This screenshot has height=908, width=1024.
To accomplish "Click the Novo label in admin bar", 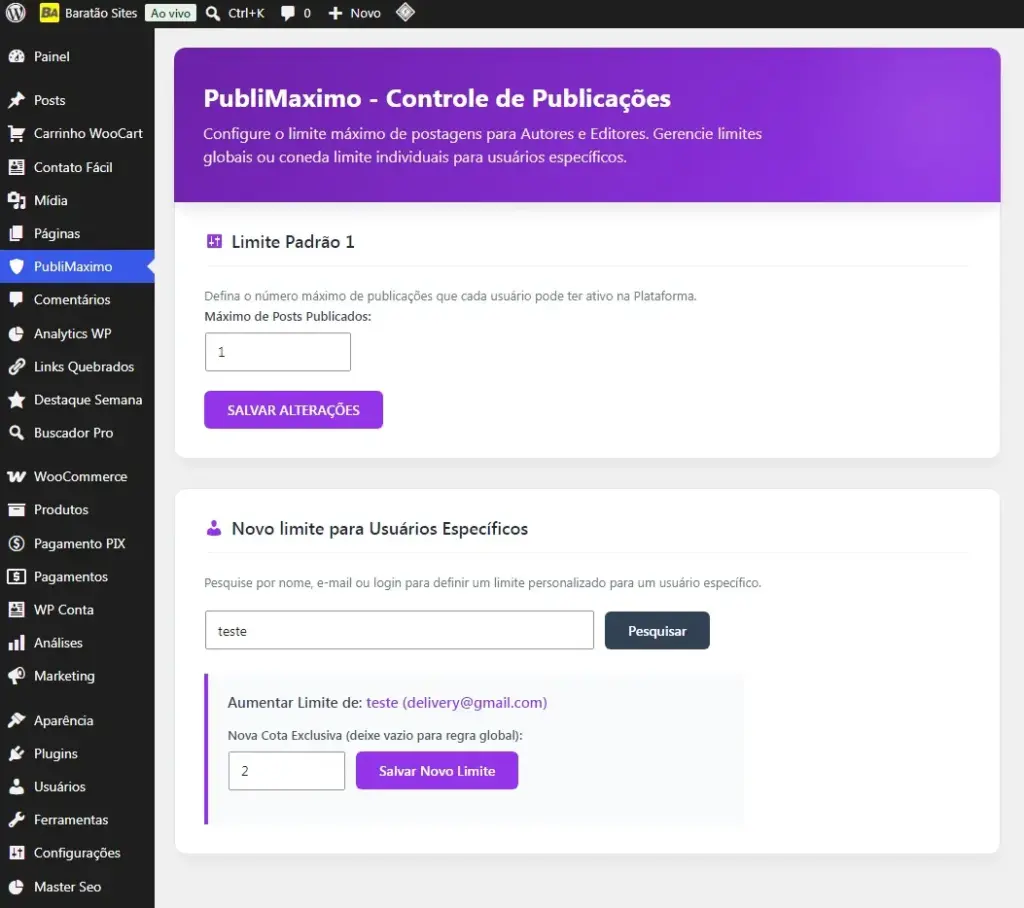I will (366, 13).
